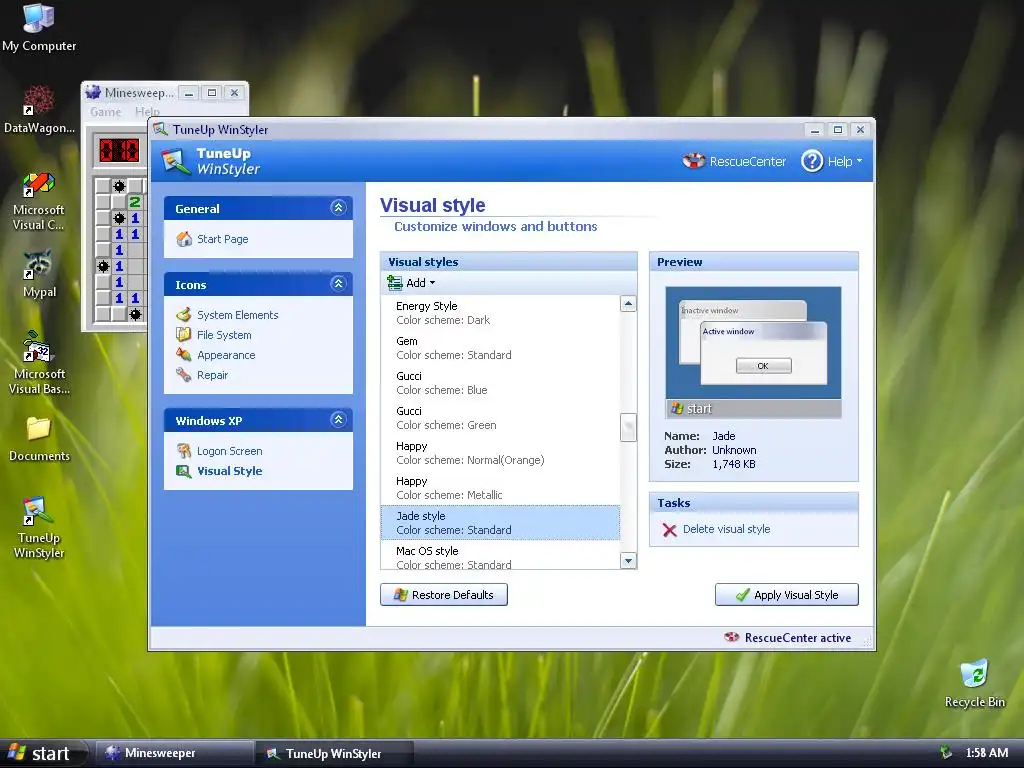Open the Appearance section
The image size is (1024, 768).
[x=226, y=355]
